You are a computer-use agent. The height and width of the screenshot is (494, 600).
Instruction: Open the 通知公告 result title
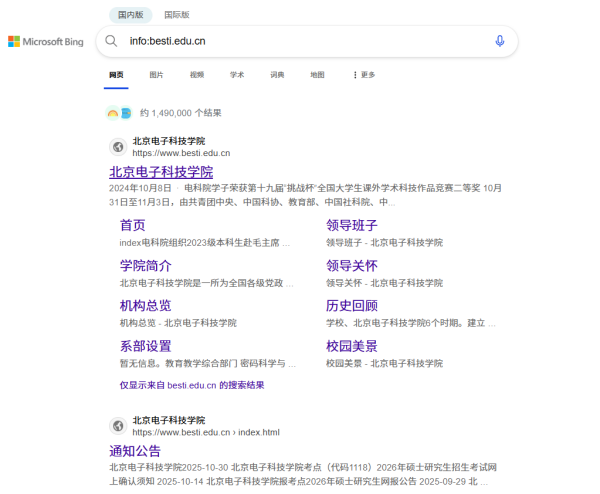click(x=135, y=451)
